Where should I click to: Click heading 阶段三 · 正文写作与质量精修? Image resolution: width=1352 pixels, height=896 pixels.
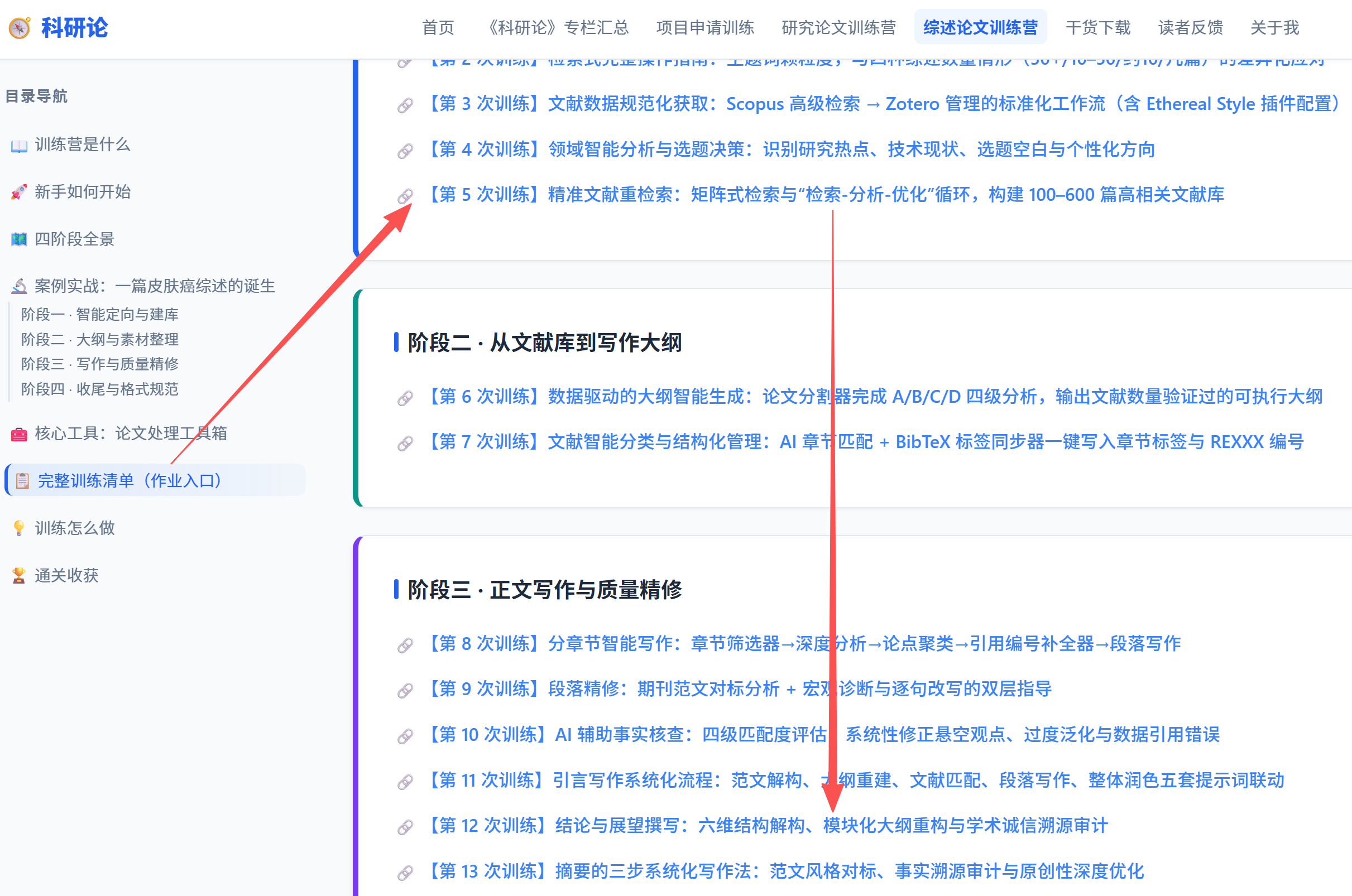tap(545, 590)
